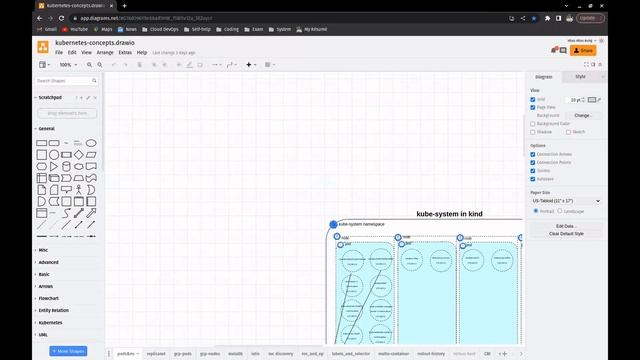Click the undo arrow in toolbar

pyautogui.click(x=114, y=64)
